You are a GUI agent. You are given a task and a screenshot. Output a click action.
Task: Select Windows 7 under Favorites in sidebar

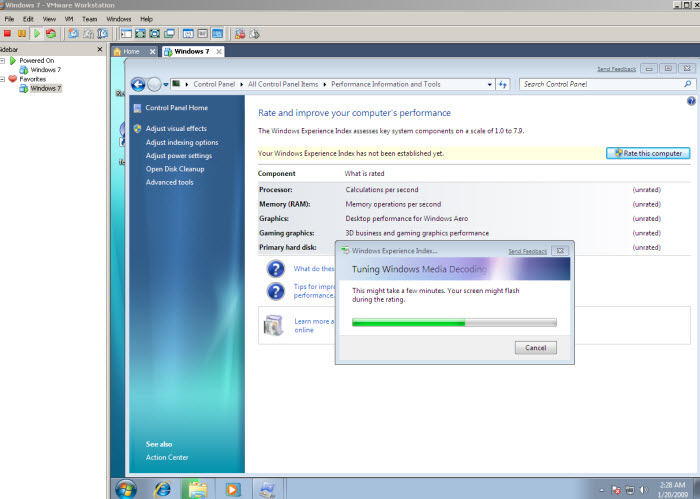click(45, 88)
